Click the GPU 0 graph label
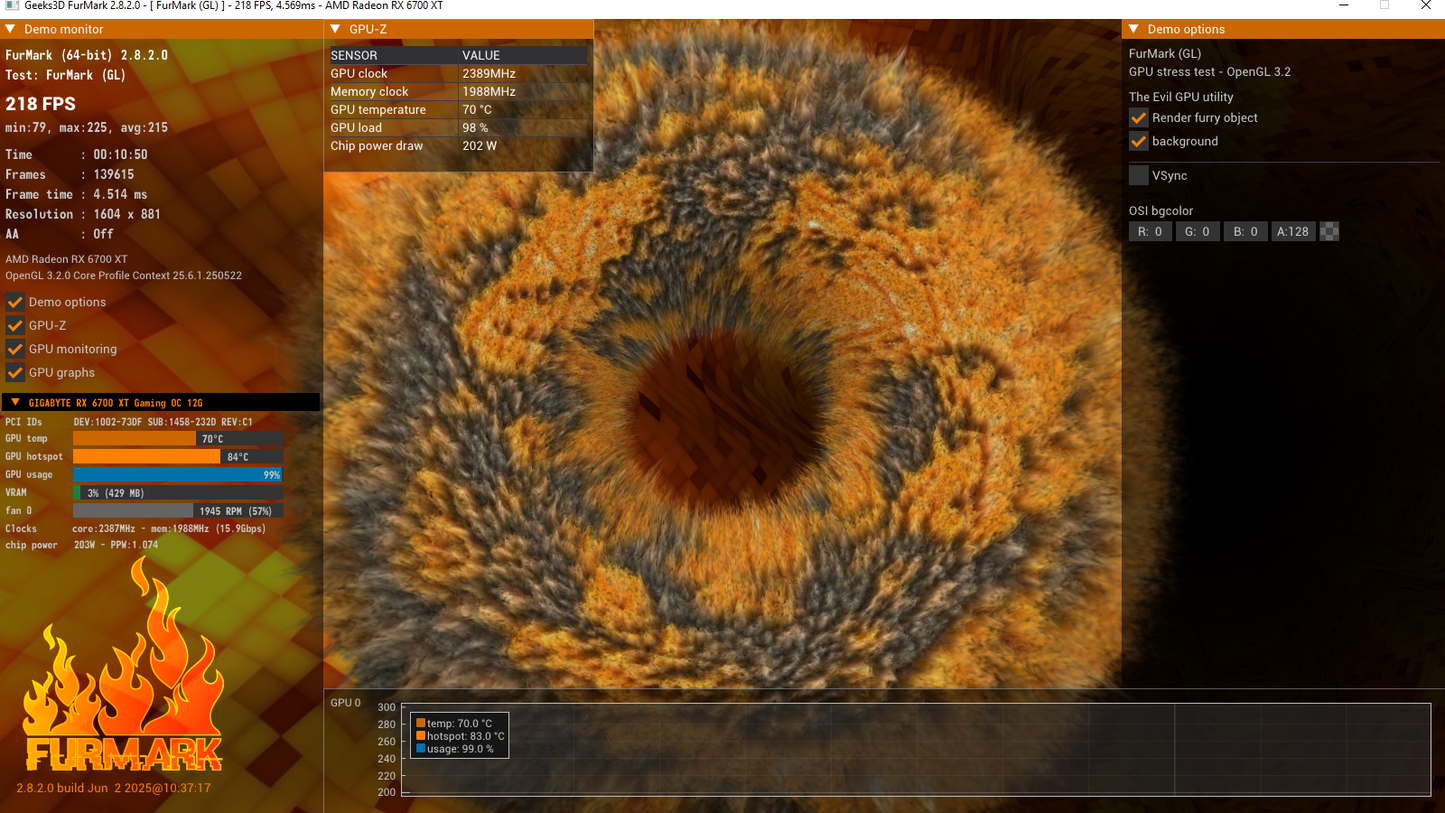Image resolution: width=1445 pixels, height=813 pixels. pos(346,703)
